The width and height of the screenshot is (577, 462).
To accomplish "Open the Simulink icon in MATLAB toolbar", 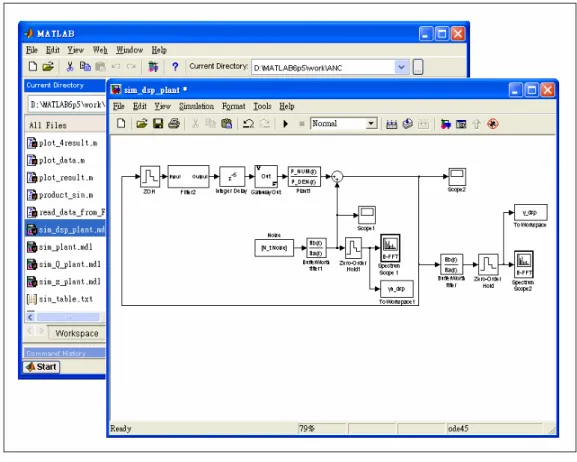I will [153, 67].
